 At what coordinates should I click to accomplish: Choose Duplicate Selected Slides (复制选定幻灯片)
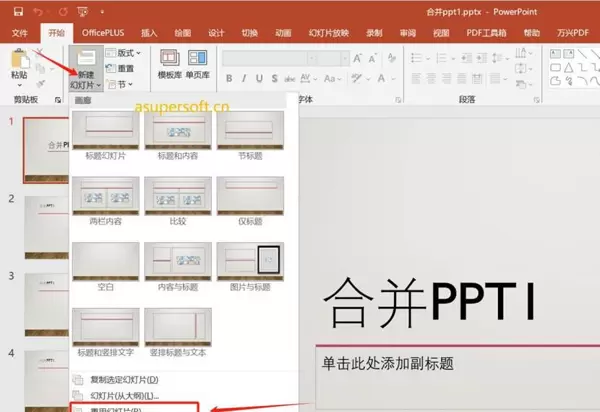click(124, 380)
